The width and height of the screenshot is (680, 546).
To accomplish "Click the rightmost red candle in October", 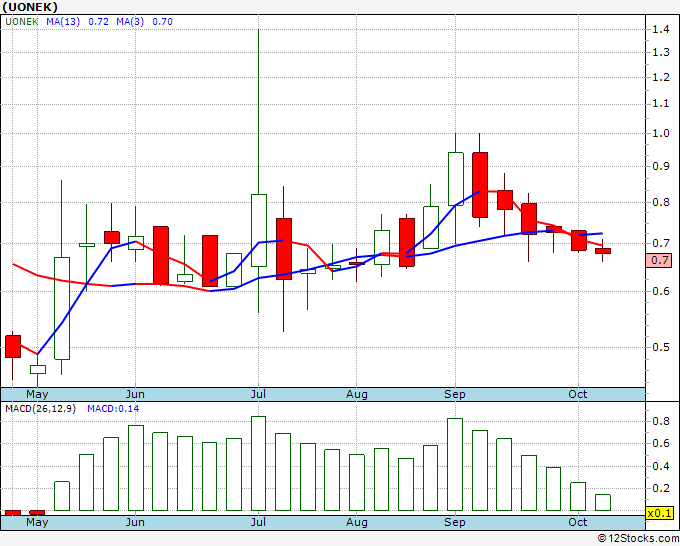I will (x=603, y=251).
